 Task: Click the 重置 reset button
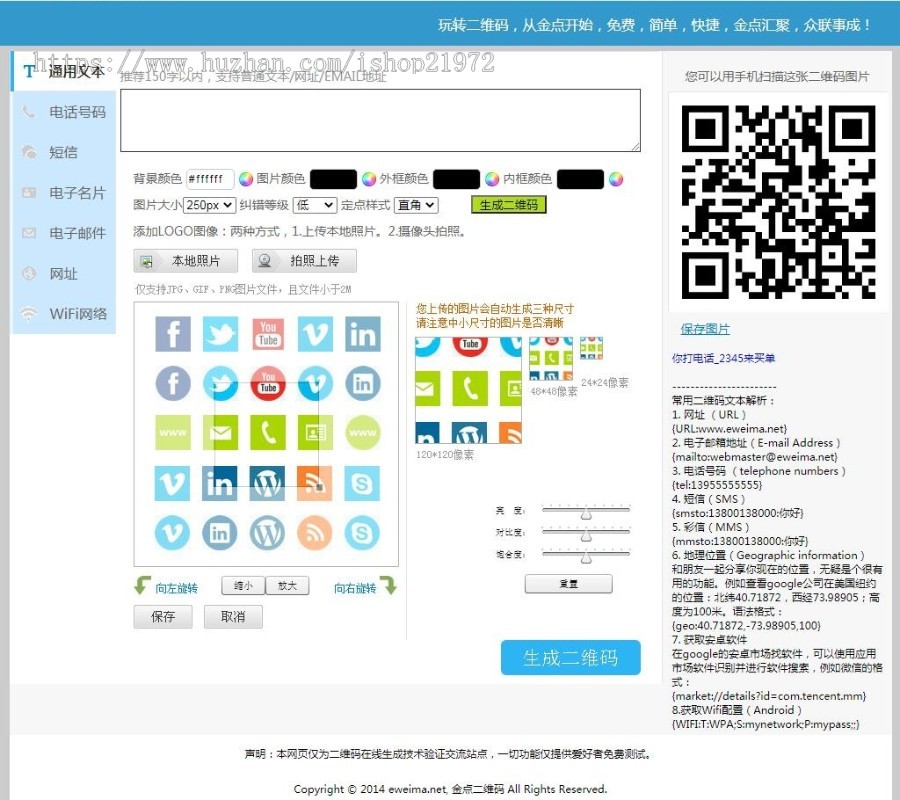[x=568, y=584]
